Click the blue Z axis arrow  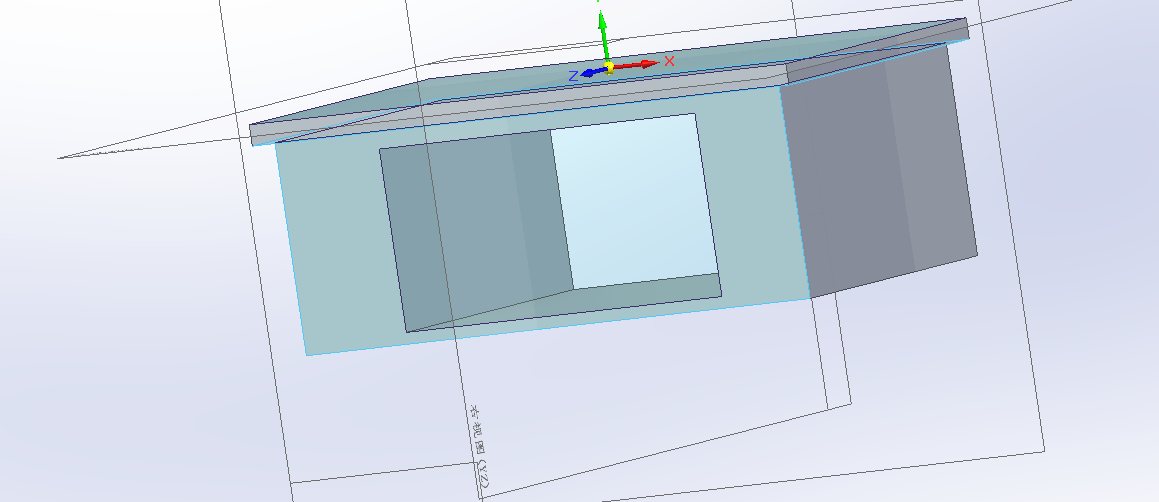coord(591,72)
